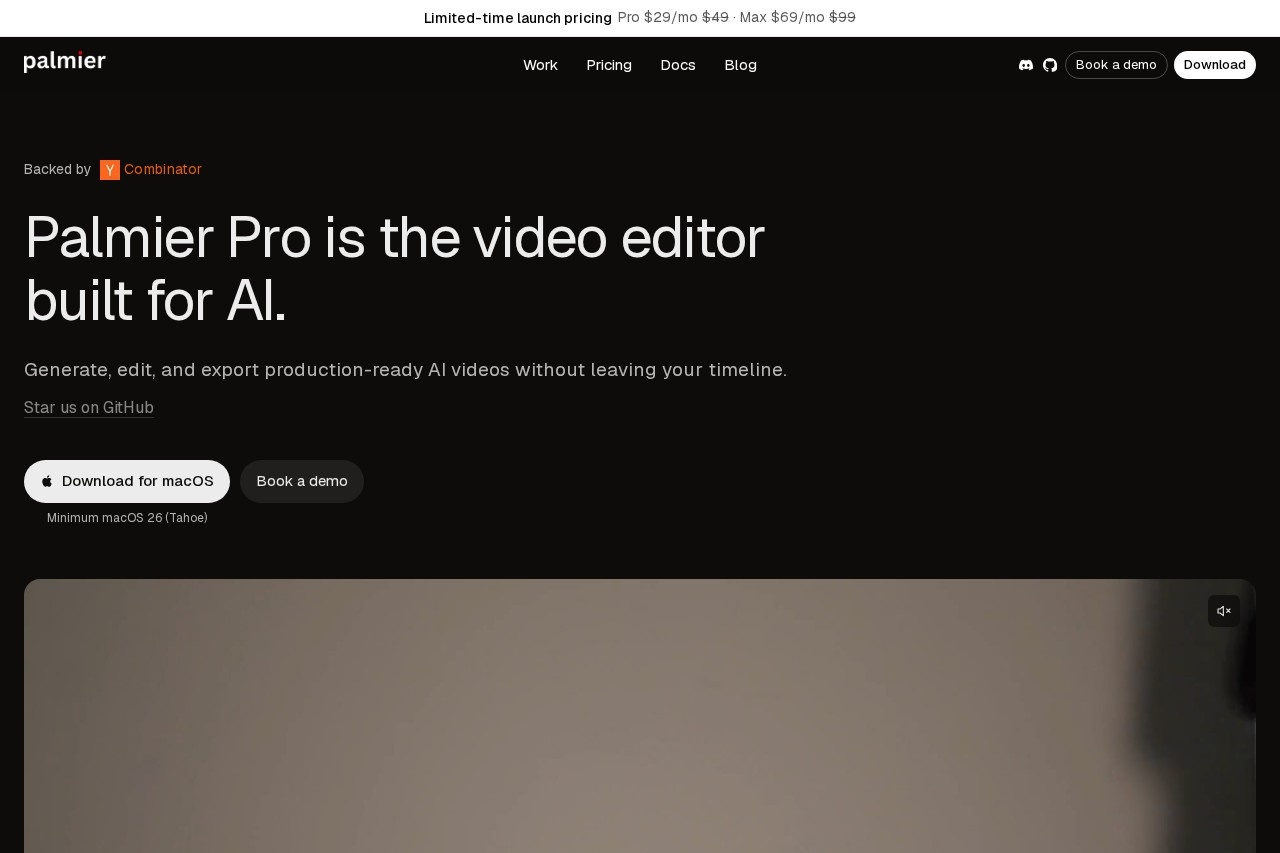Image resolution: width=1280 pixels, height=853 pixels.
Task: Click the header Download button
Action: click(1215, 65)
